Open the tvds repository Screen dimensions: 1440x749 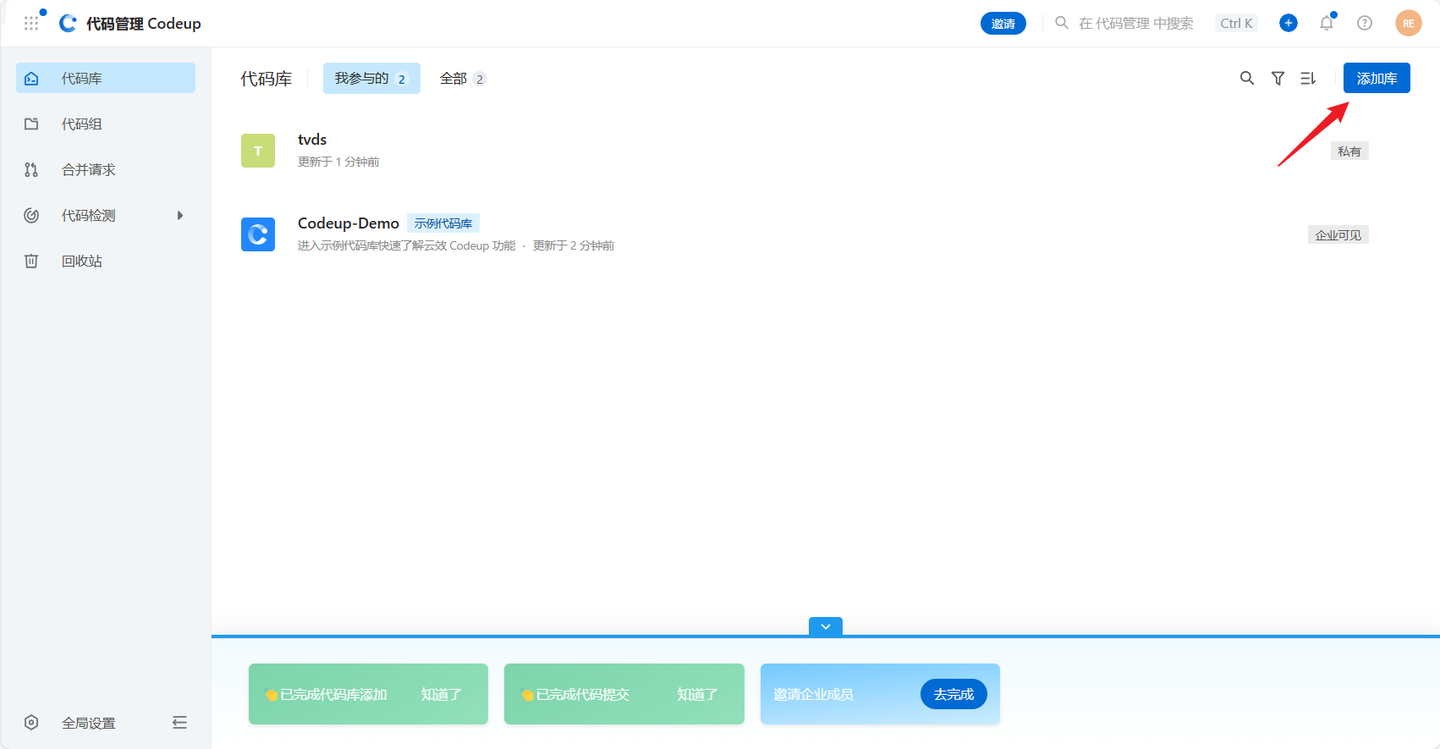pos(312,139)
